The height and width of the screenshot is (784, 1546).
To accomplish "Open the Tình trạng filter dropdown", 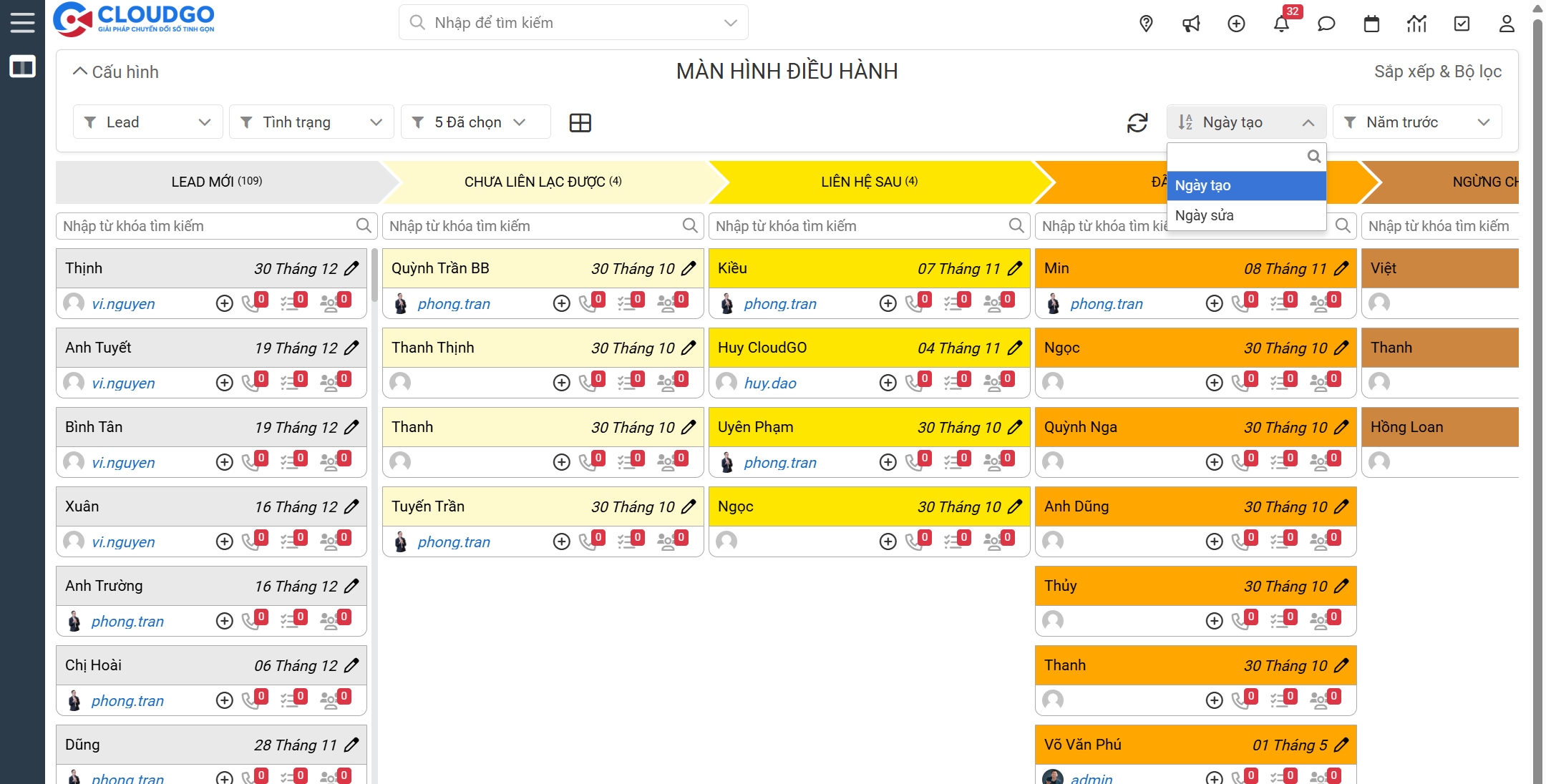I will (x=311, y=122).
